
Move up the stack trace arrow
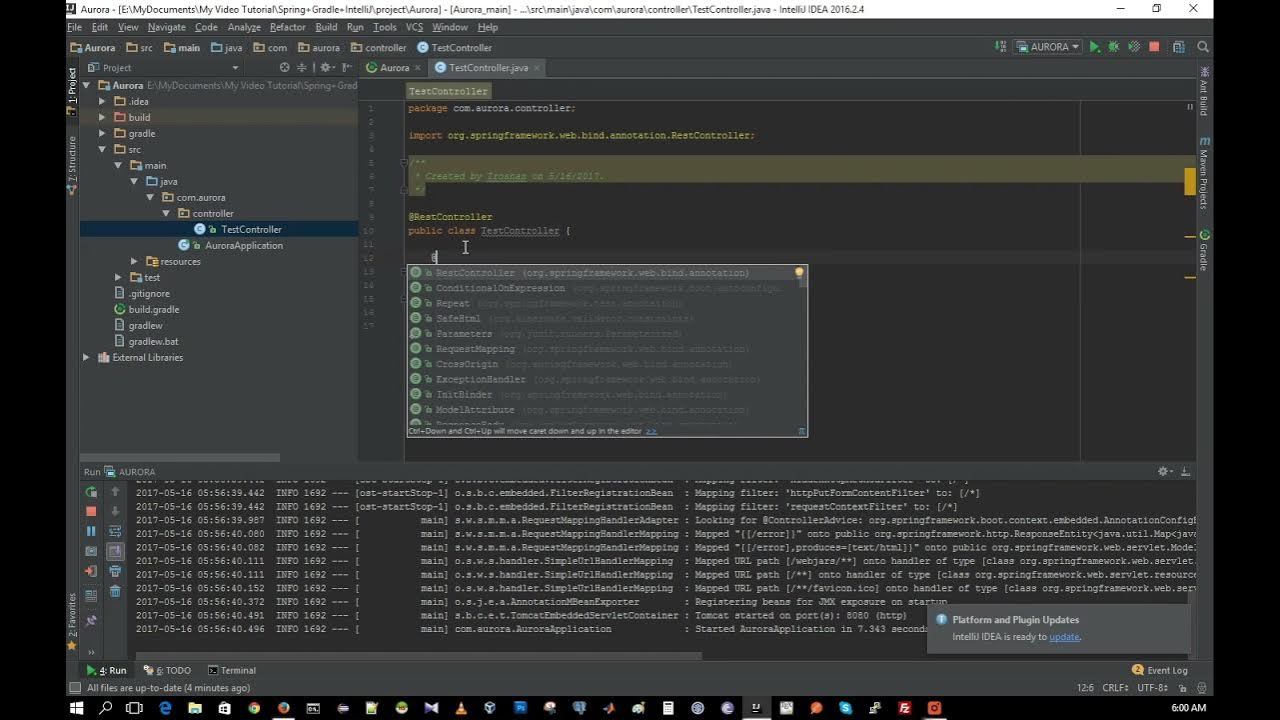(x=115, y=492)
